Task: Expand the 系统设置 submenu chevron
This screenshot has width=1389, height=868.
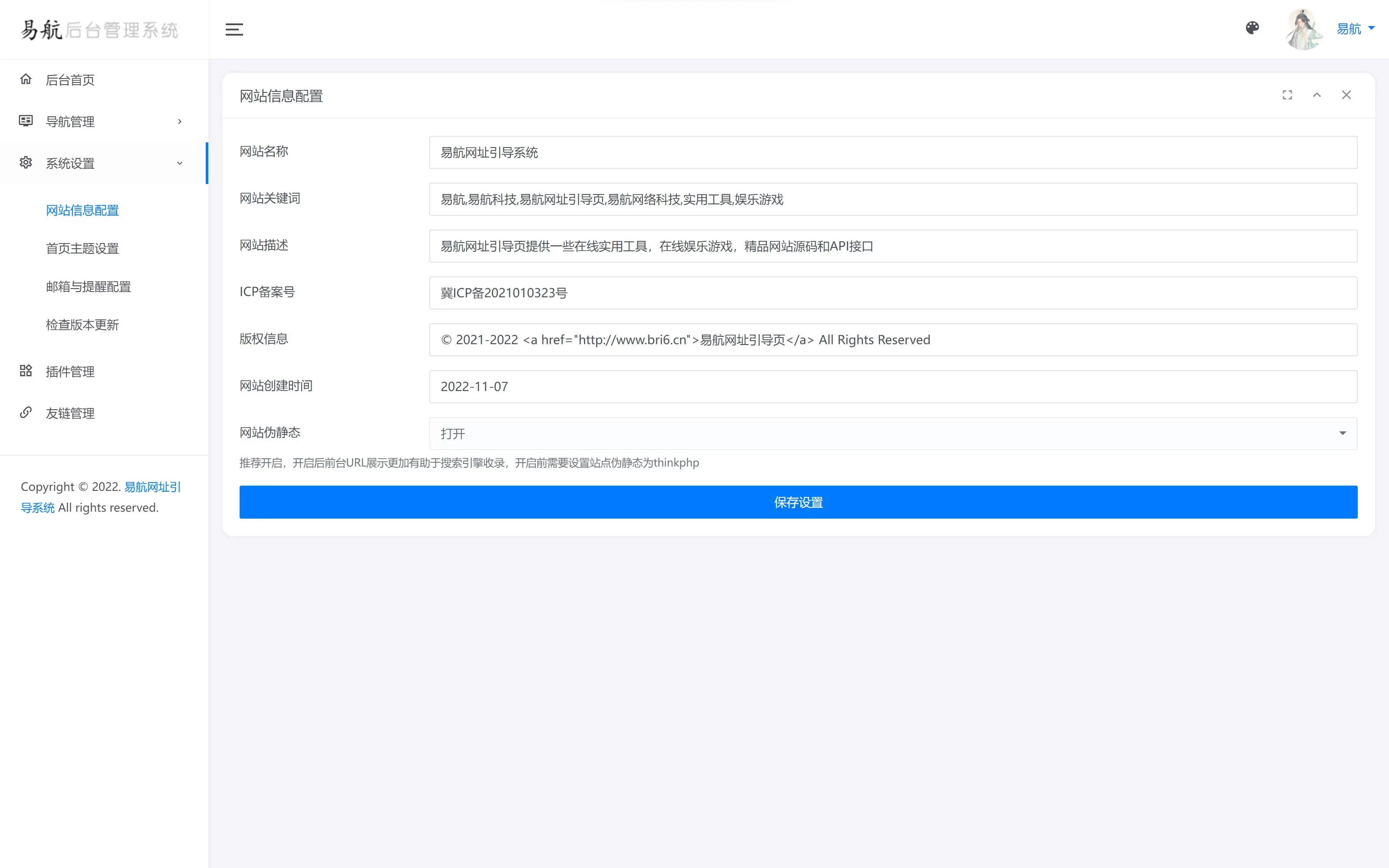Action: tap(179, 163)
